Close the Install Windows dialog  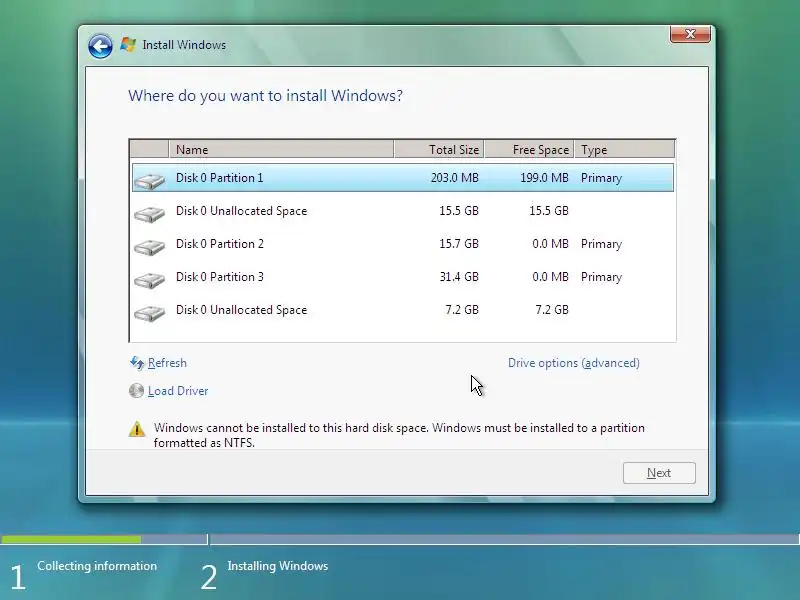[x=690, y=34]
